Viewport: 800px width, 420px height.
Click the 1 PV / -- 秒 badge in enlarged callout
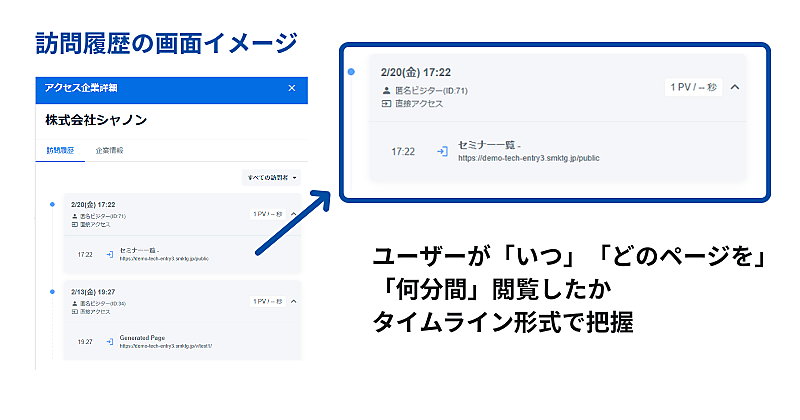[x=693, y=87]
